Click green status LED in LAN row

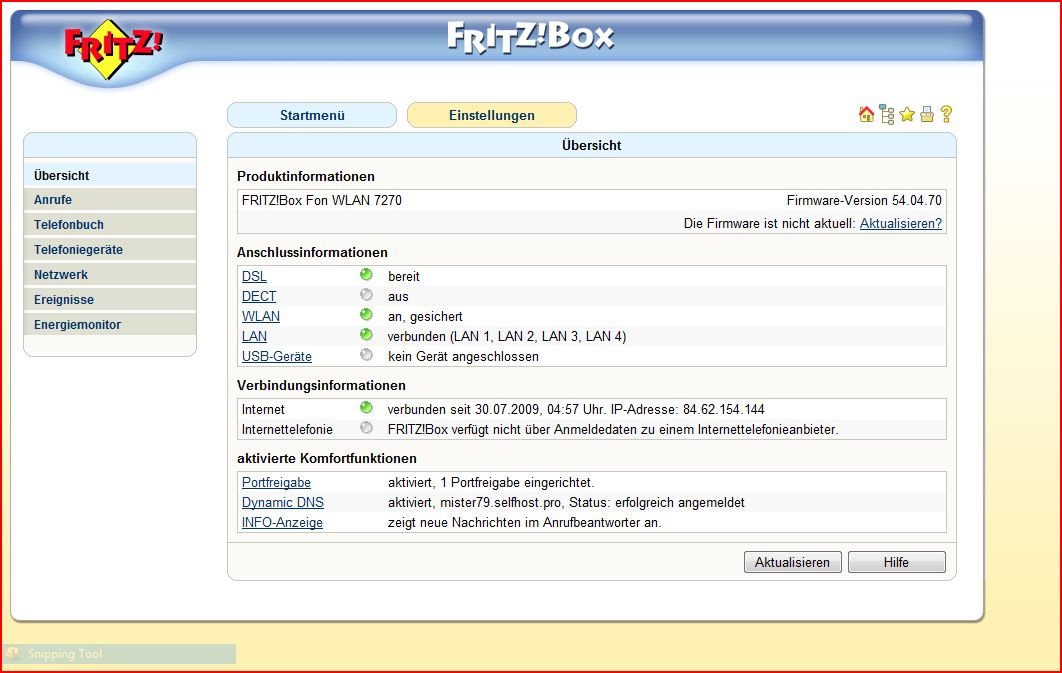(x=366, y=334)
